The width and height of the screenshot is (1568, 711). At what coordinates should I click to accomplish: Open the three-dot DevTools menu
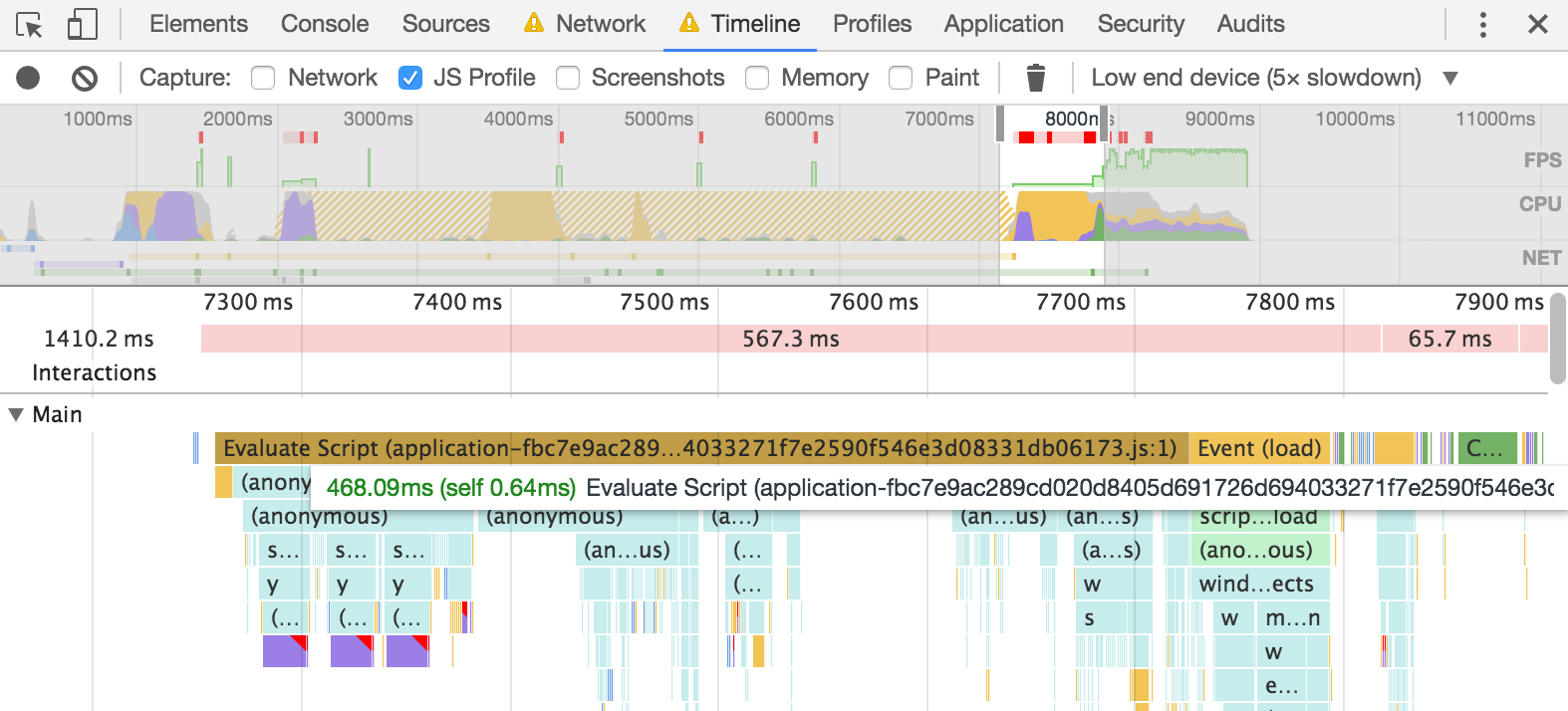click(1483, 25)
